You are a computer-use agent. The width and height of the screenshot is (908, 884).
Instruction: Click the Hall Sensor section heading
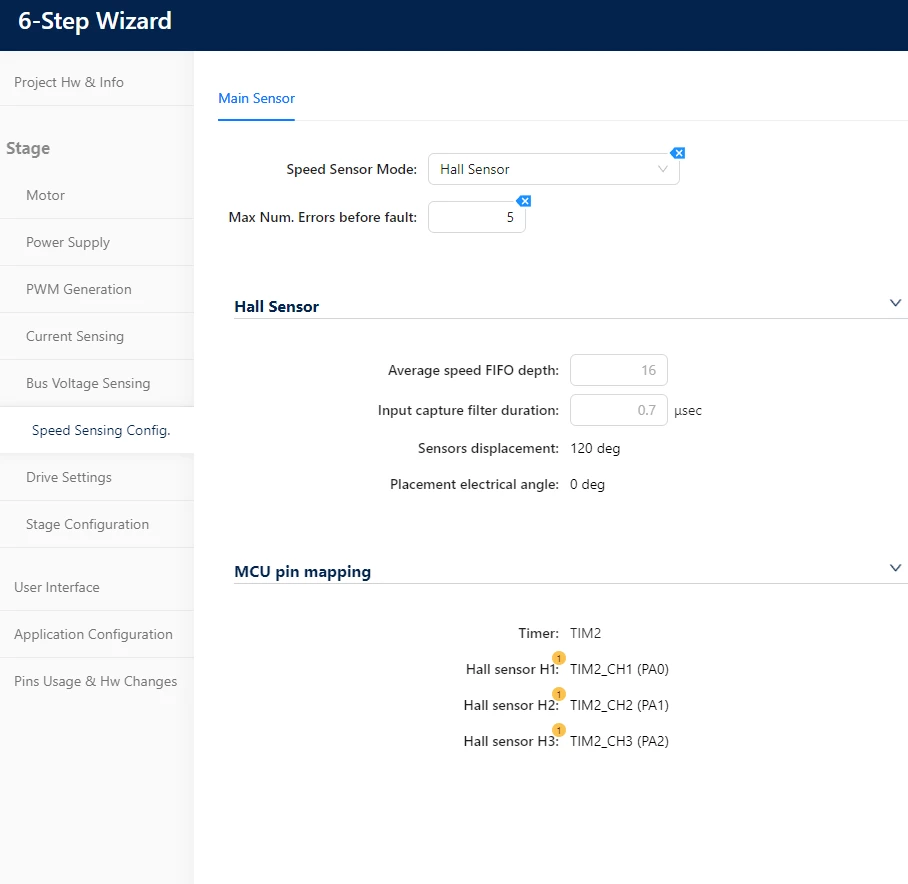click(x=276, y=306)
